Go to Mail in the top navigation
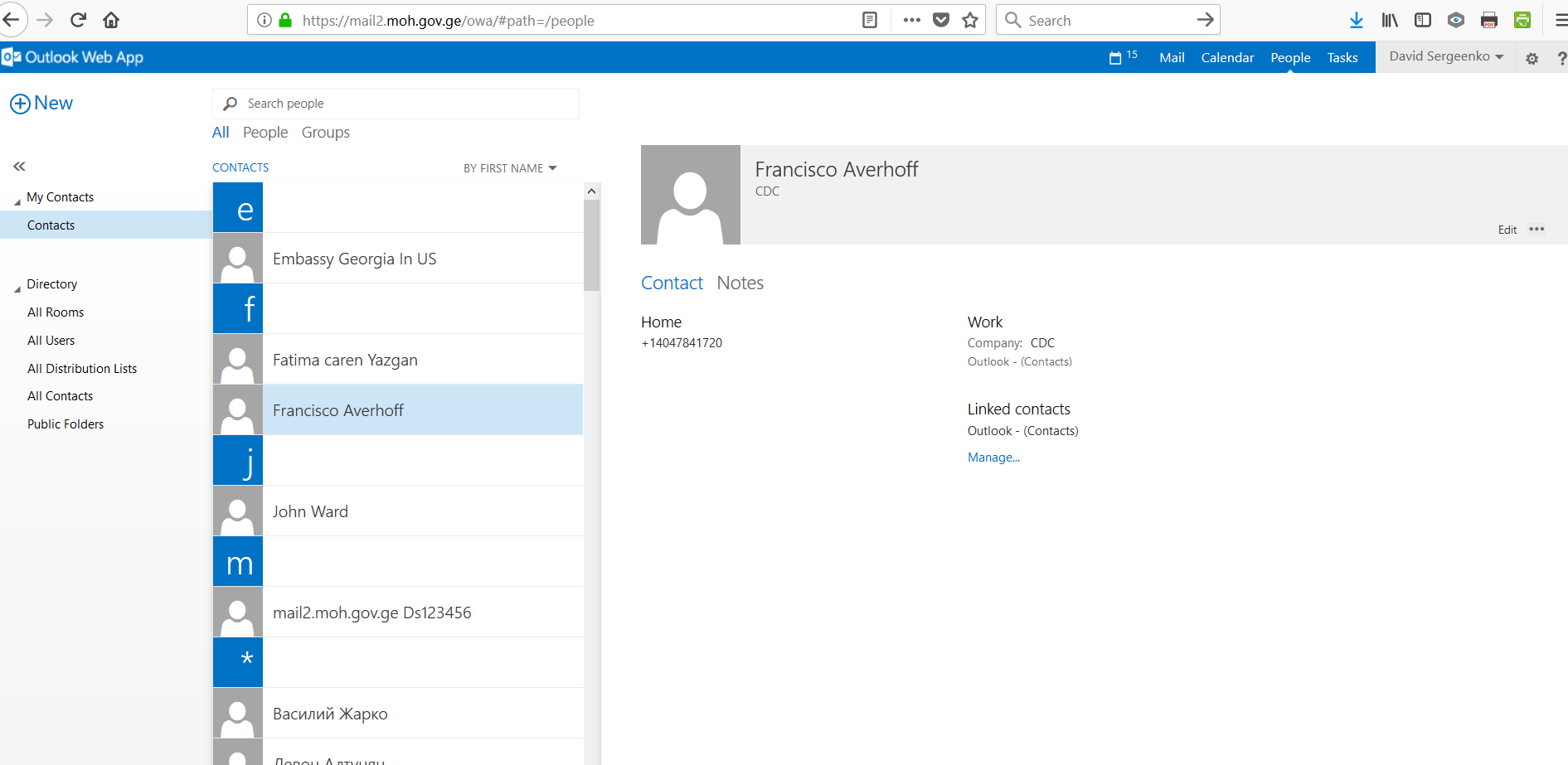 click(x=1171, y=57)
